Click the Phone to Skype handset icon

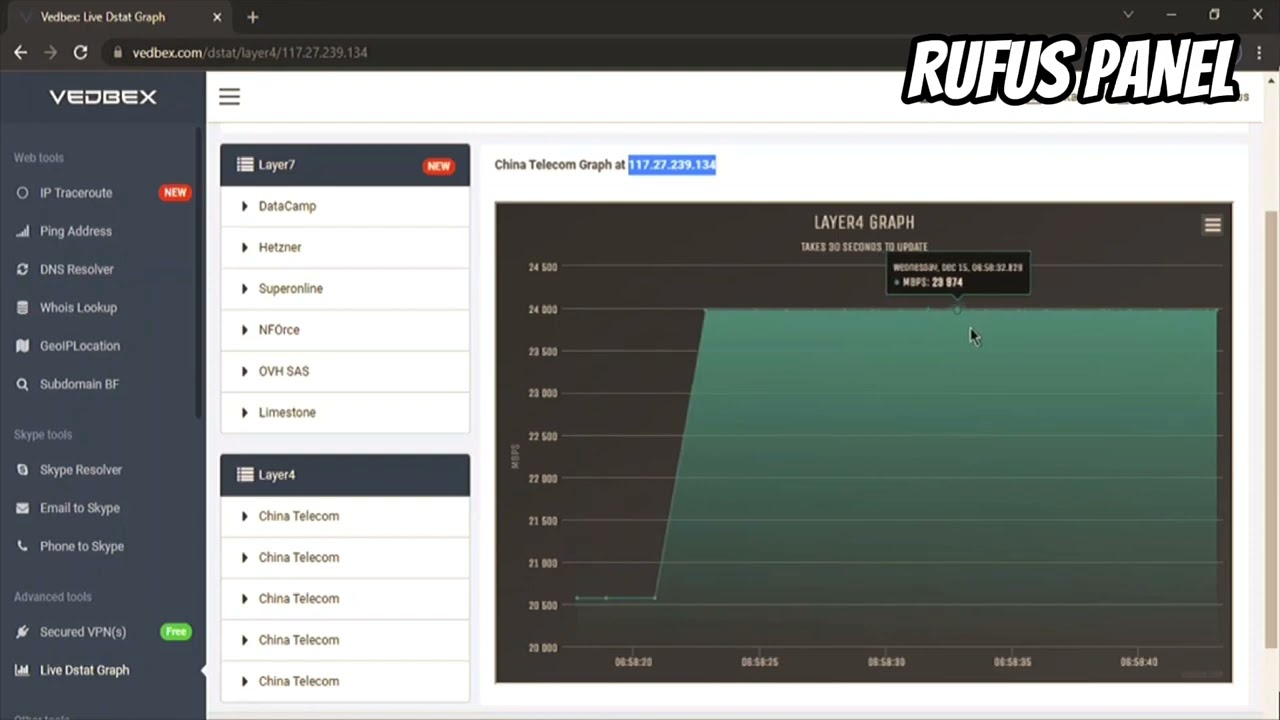click(22, 546)
